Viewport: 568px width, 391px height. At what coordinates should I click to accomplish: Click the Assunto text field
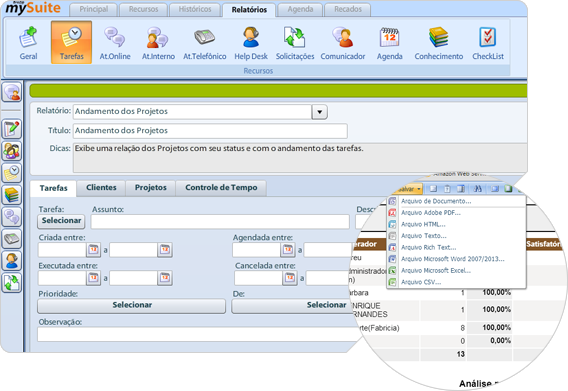pyautogui.click(x=220, y=221)
